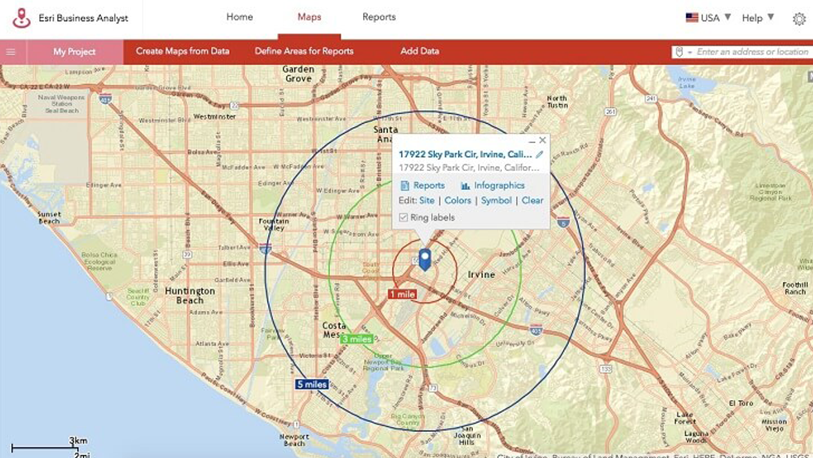Open My Project panel

pyautogui.click(x=75, y=52)
